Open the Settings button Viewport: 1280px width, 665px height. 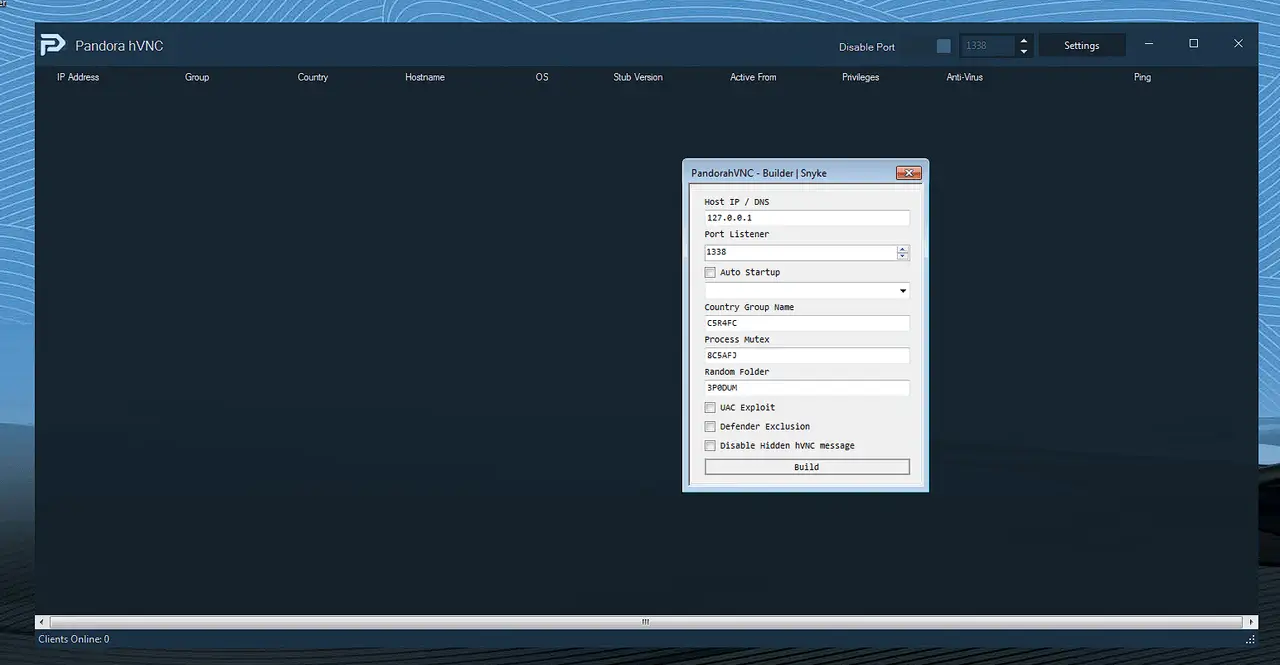coord(1081,46)
